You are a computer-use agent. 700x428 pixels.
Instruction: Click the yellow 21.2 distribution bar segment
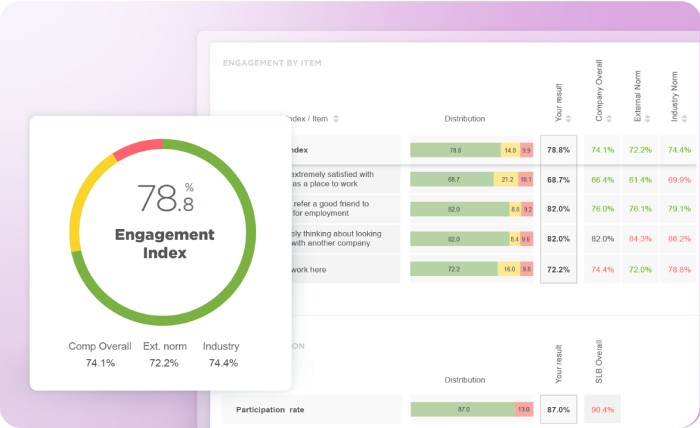pos(506,179)
